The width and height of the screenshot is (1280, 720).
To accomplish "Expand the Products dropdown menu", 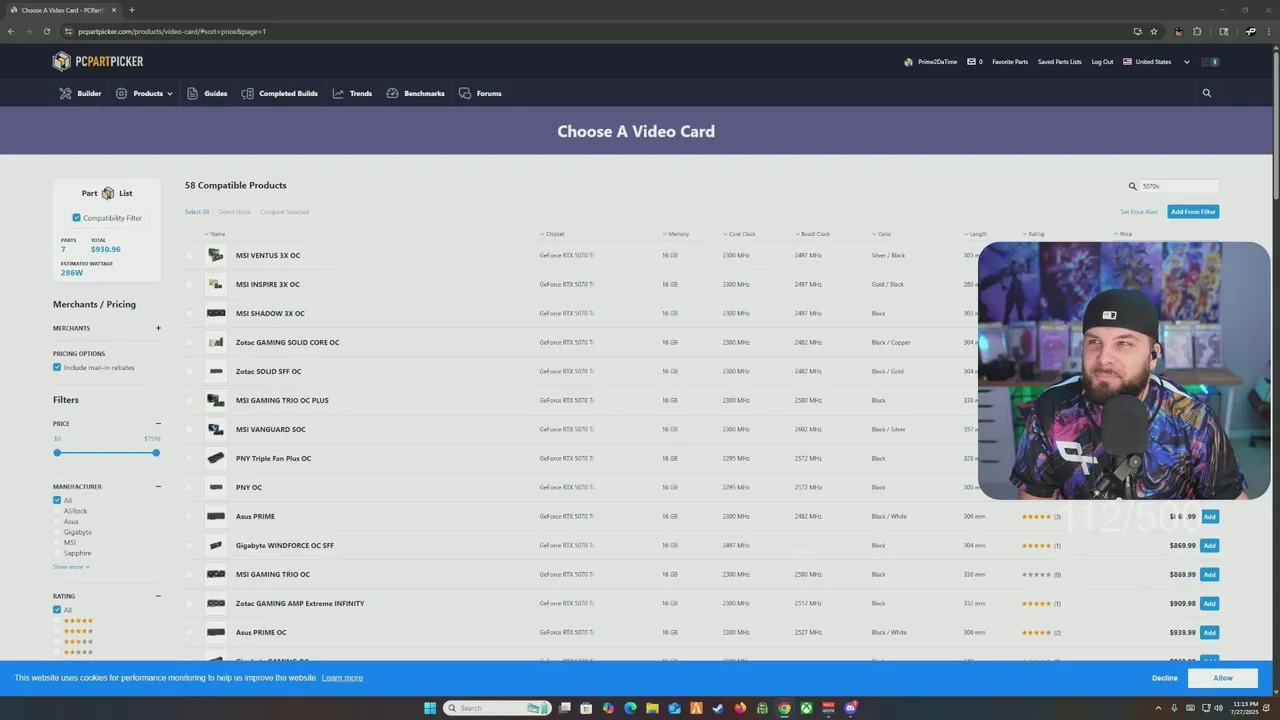I will (x=144, y=93).
